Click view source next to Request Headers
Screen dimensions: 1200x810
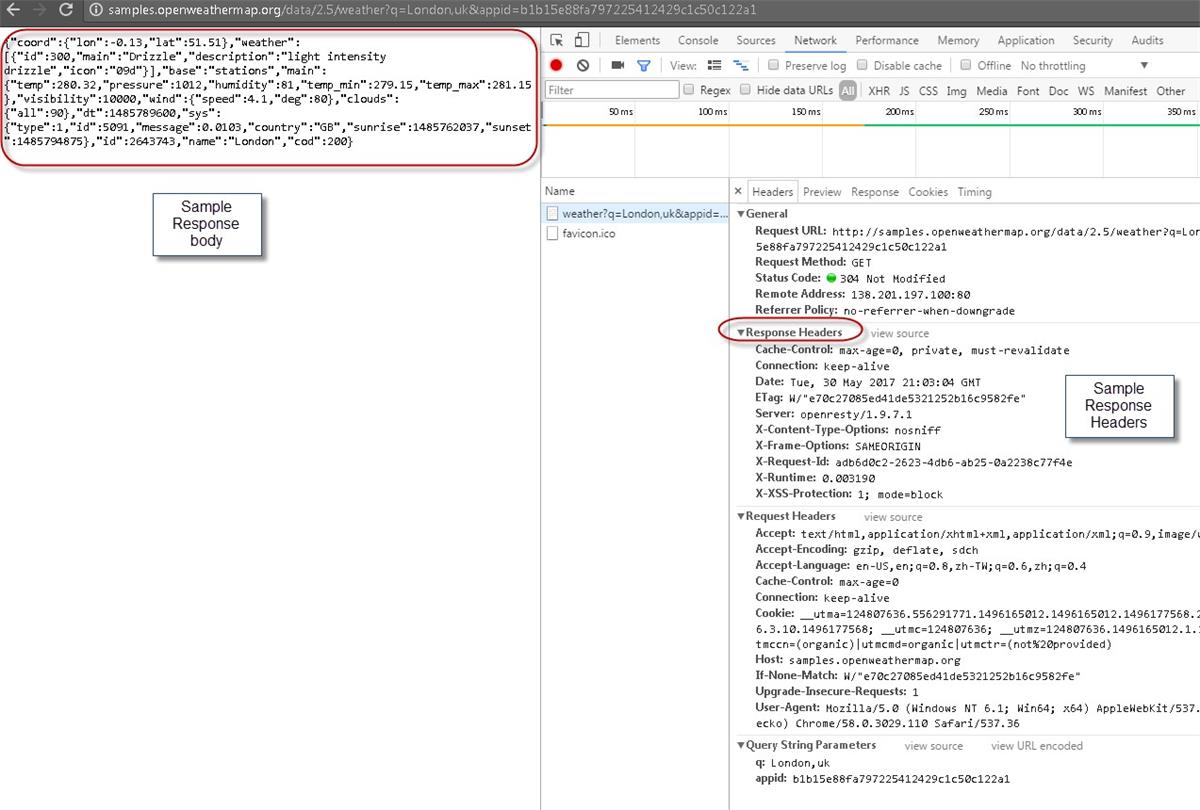[x=893, y=516]
